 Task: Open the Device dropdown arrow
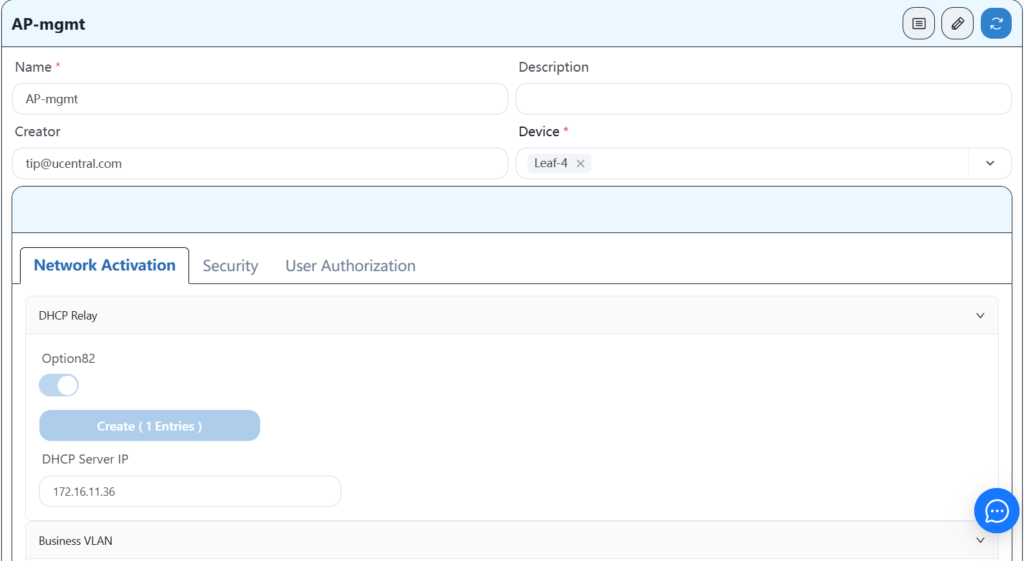[990, 163]
